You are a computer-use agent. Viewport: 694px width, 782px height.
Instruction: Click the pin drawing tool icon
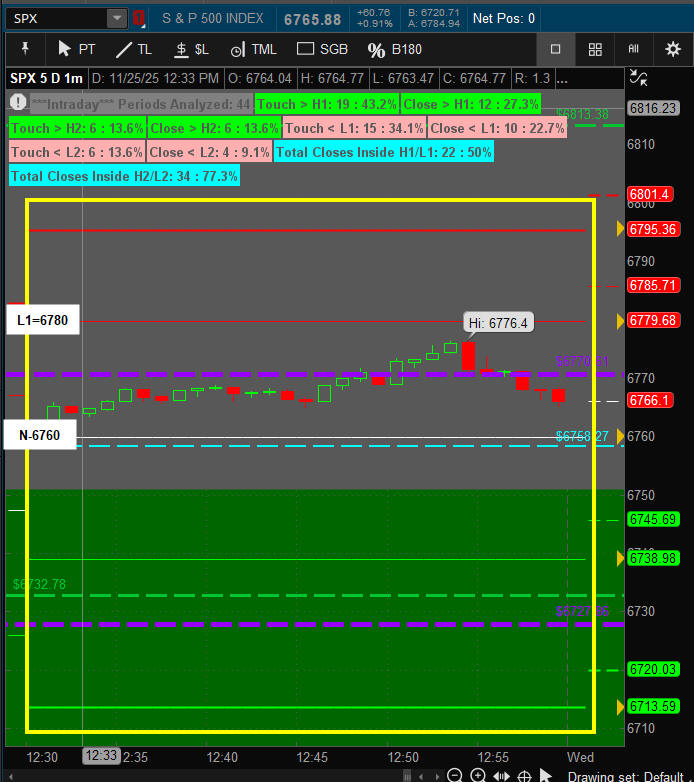coord(25,49)
